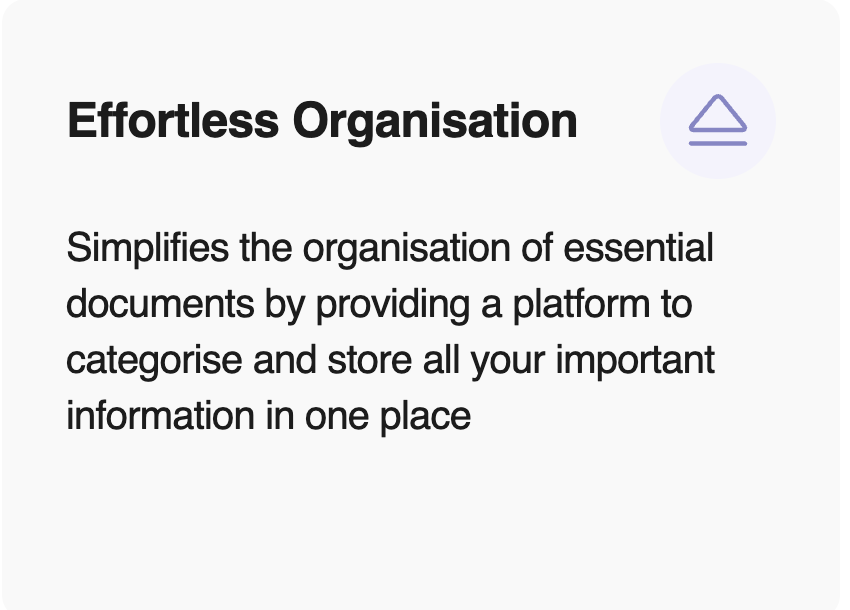Click the word "Effortless" in the heading
Image resolution: width=850 pixels, height=610 pixels.
pyautogui.click(x=173, y=121)
